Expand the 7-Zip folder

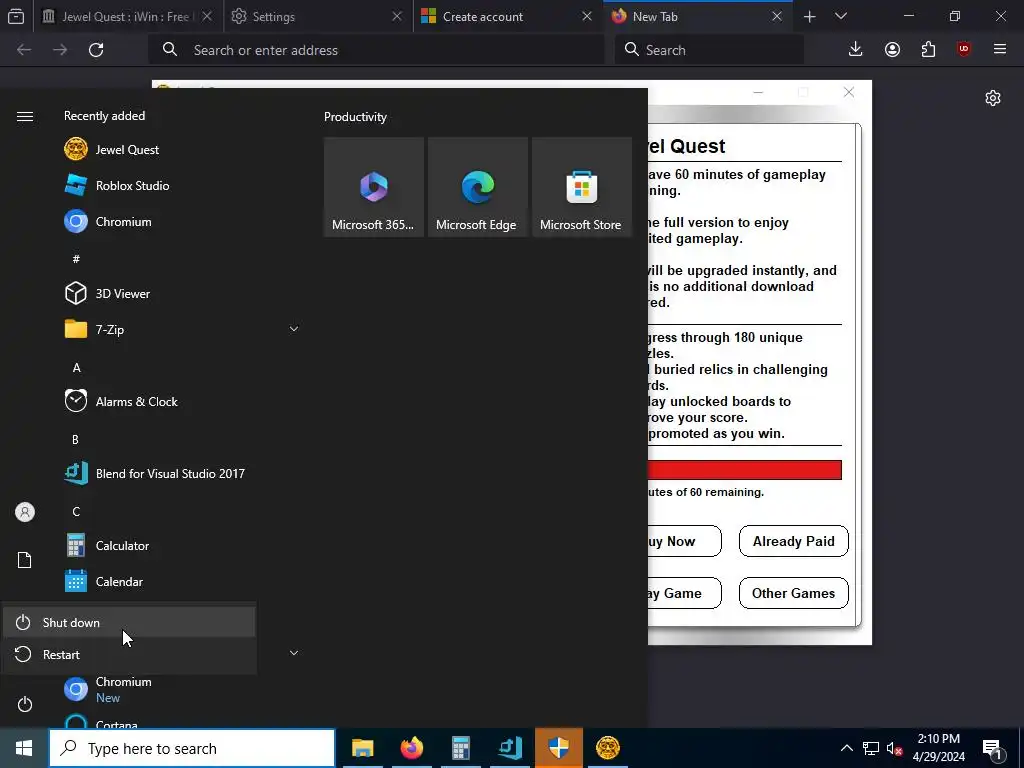(x=294, y=329)
